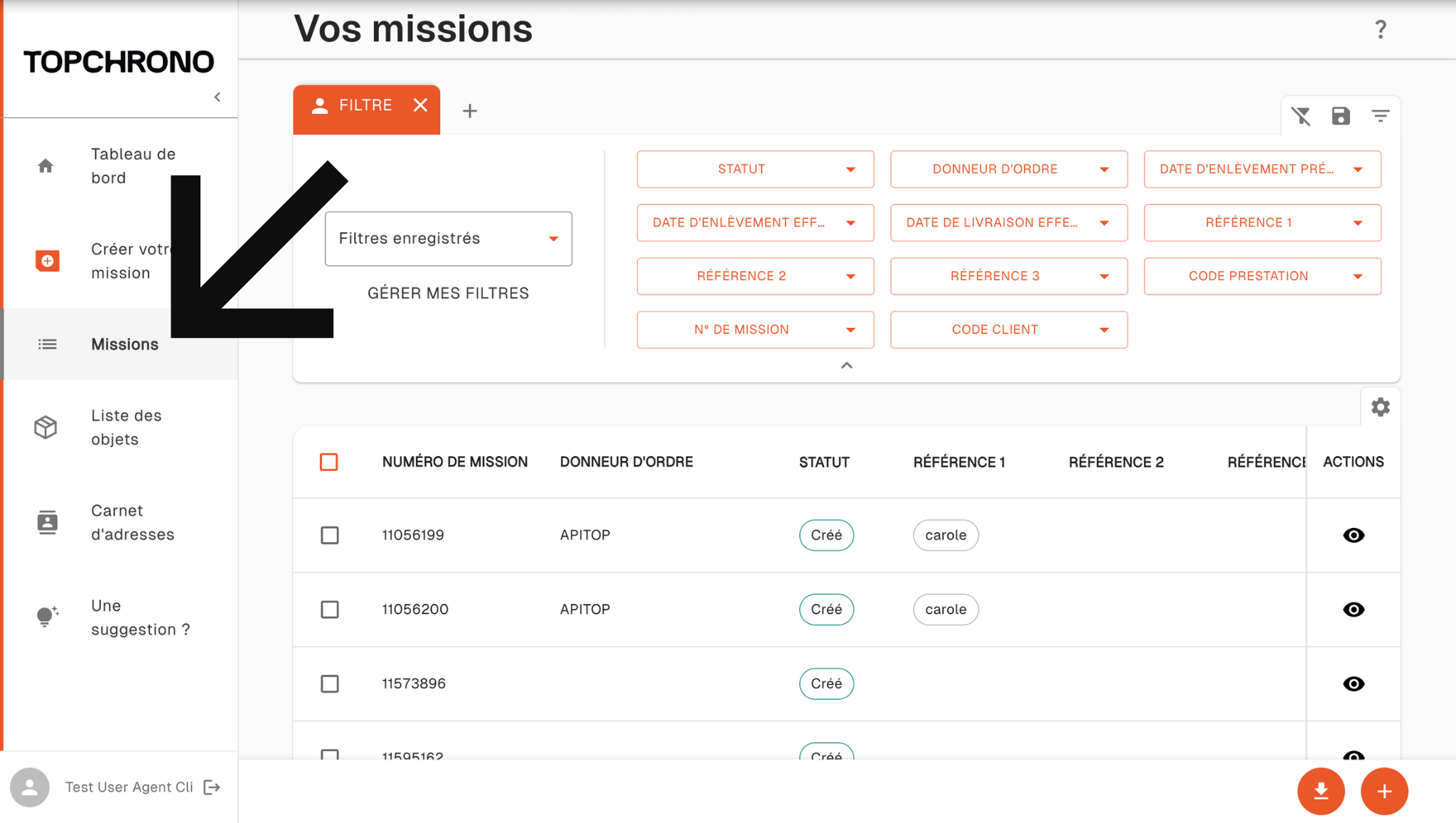Log out using the exit icon next to Test User
This screenshot has height=823, width=1456.
(212, 787)
